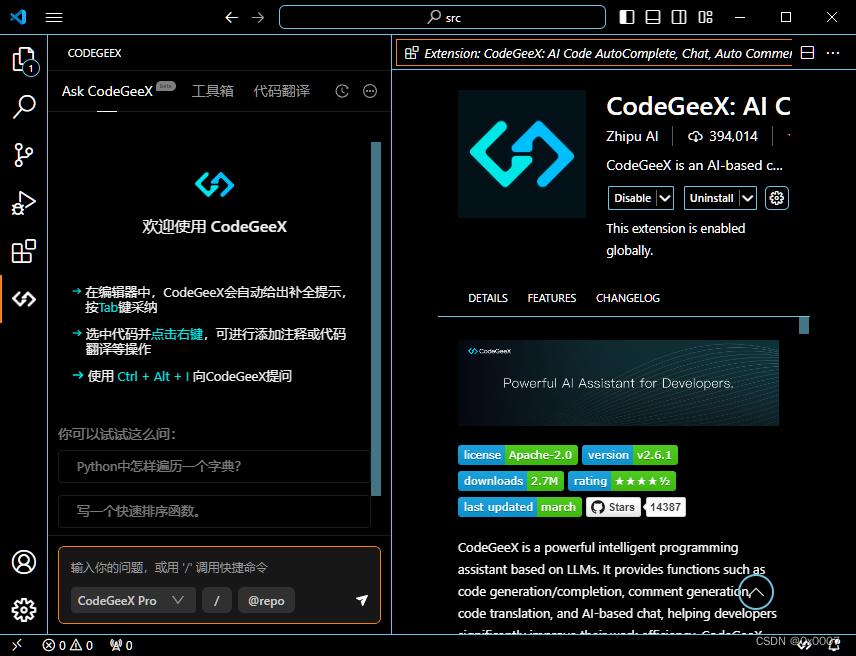
Task: Open CodeGeeX panel more options icon
Action: click(x=370, y=91)
